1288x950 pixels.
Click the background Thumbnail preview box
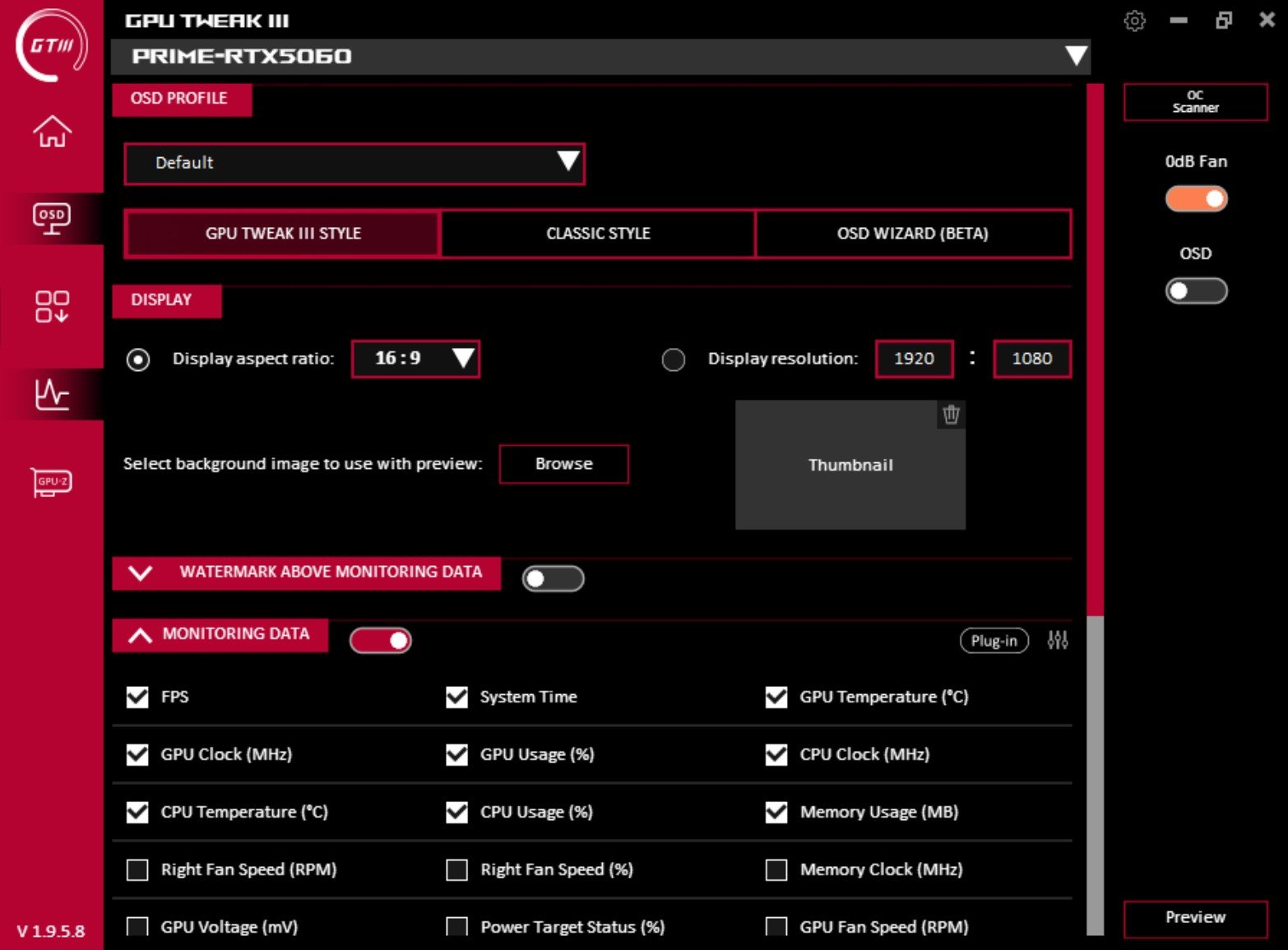tap(850, 465)
